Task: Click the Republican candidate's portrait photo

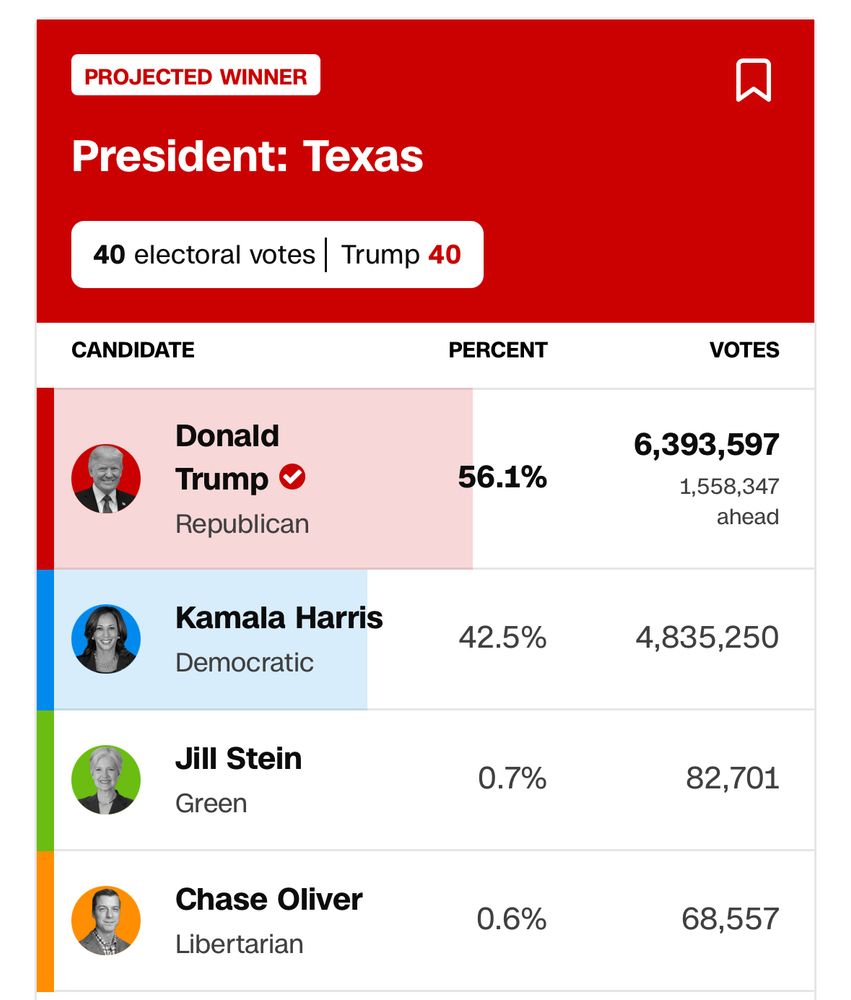Action: pos(106,479)
